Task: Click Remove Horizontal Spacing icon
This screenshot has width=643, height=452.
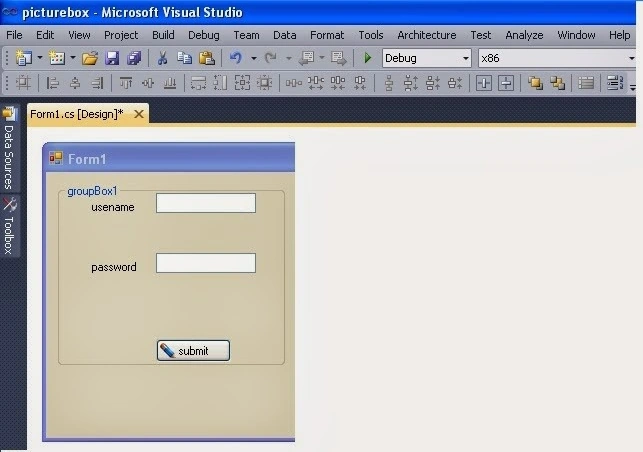Action: point(360,83)
